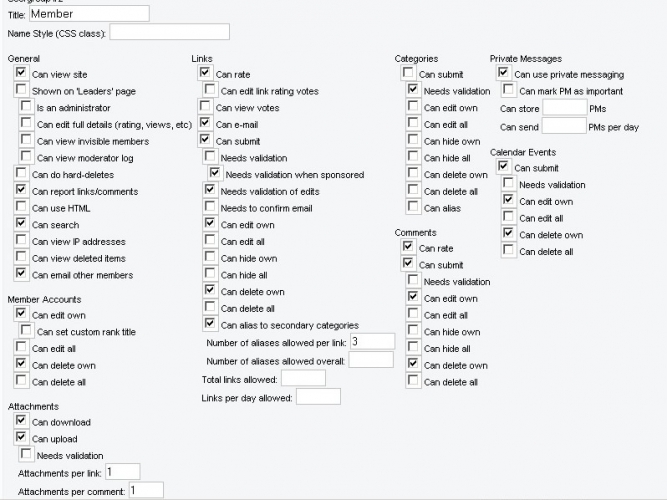Viewport: 667px width, 500px height.
Task: Check 'Can do hard-deletes' option
Action: [x=21, y=175]
